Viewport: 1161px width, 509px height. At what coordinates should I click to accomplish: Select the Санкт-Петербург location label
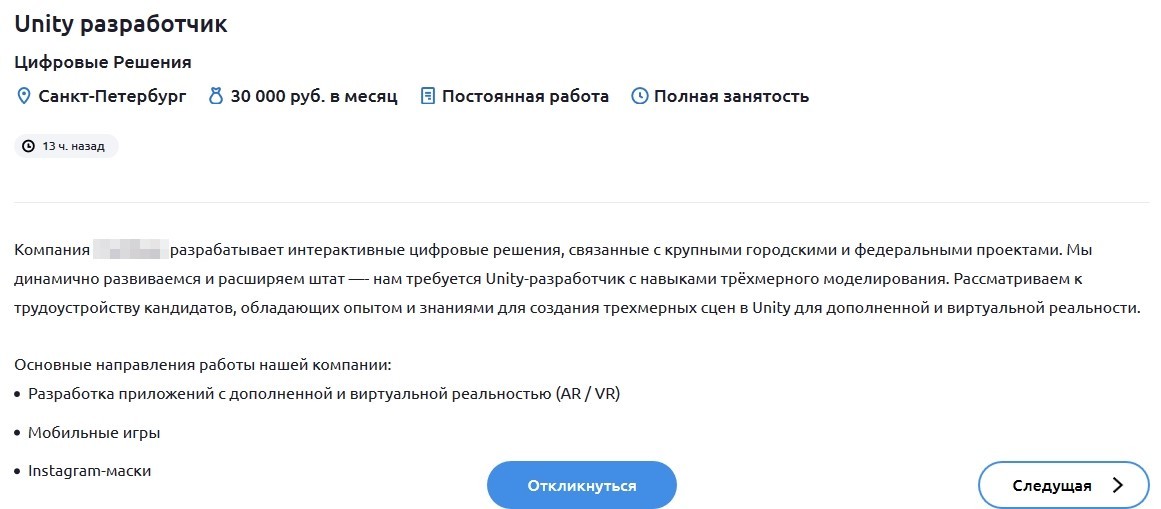click(112, 97)
